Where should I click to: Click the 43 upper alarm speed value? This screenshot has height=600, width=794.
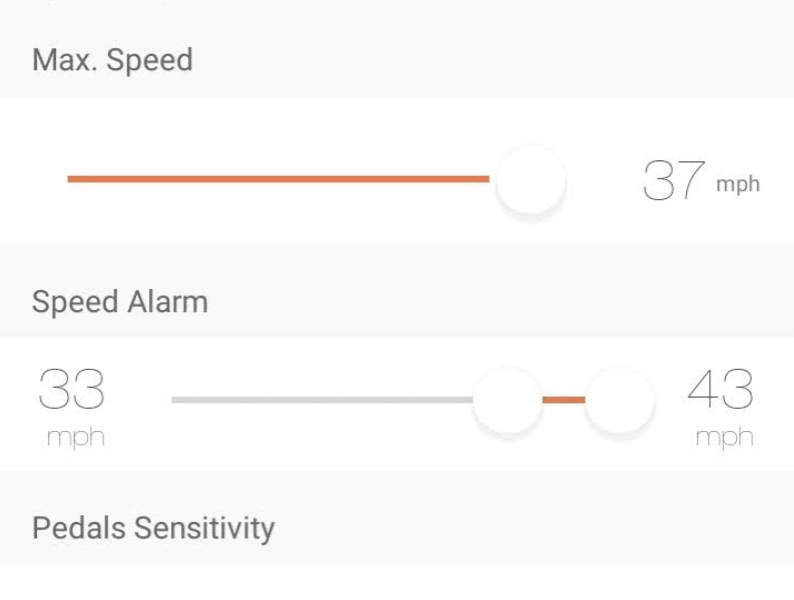(x=720, y=389)
